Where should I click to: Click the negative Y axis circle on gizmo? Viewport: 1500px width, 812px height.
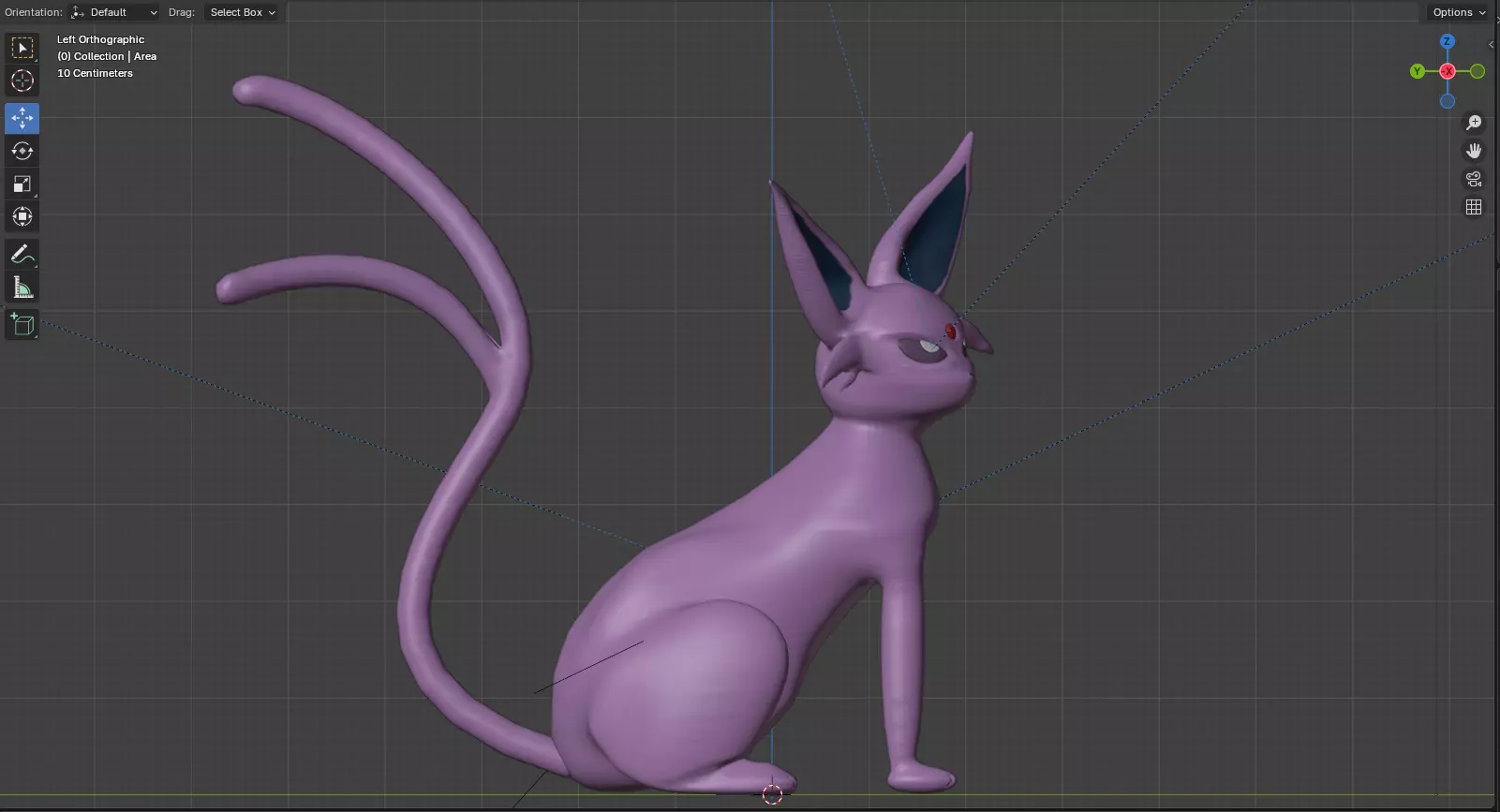pos(1478,71)
